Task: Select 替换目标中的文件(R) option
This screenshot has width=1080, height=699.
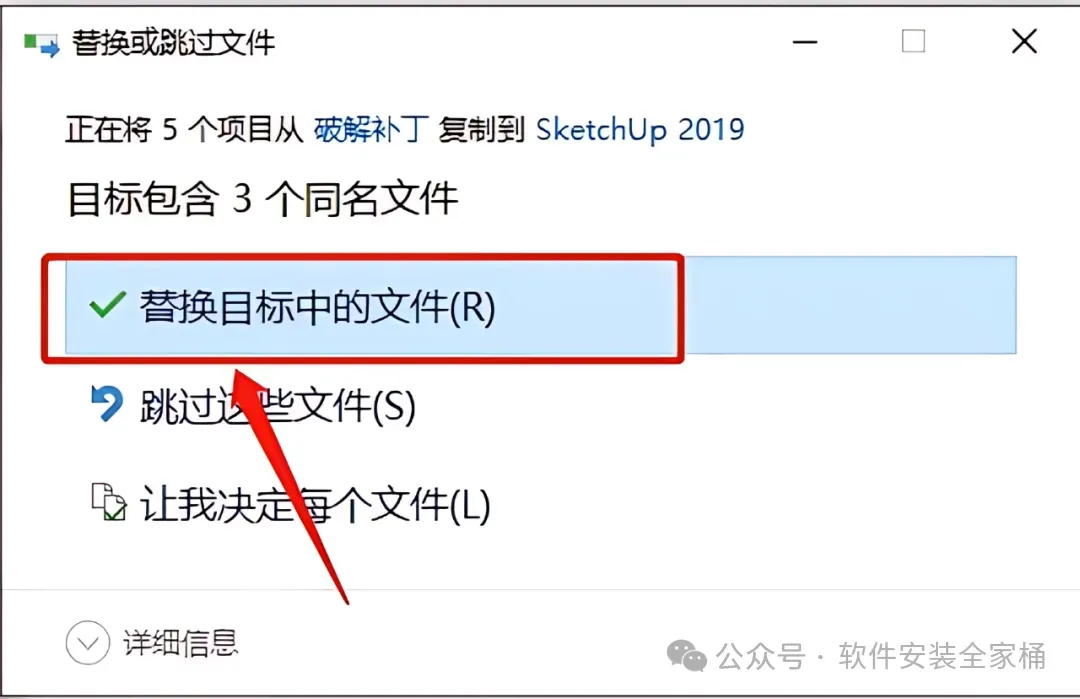Action: point(541,305)
